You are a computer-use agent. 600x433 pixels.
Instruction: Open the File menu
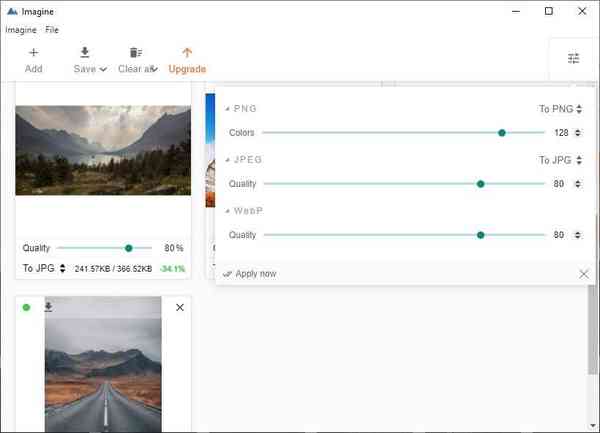pos(52,30)
